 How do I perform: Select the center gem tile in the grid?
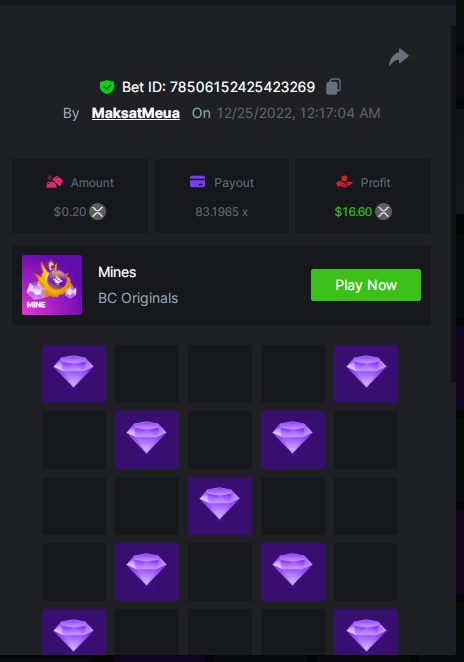[220, 506]
